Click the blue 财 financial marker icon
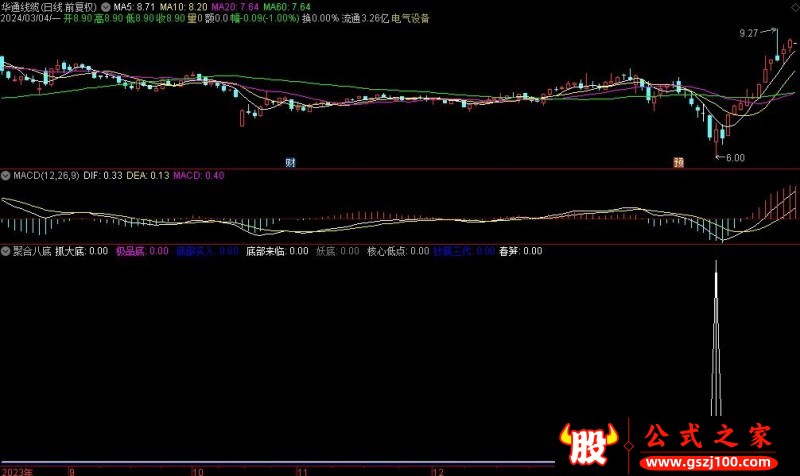Screen dimensions: 800x476 [290, 160]
